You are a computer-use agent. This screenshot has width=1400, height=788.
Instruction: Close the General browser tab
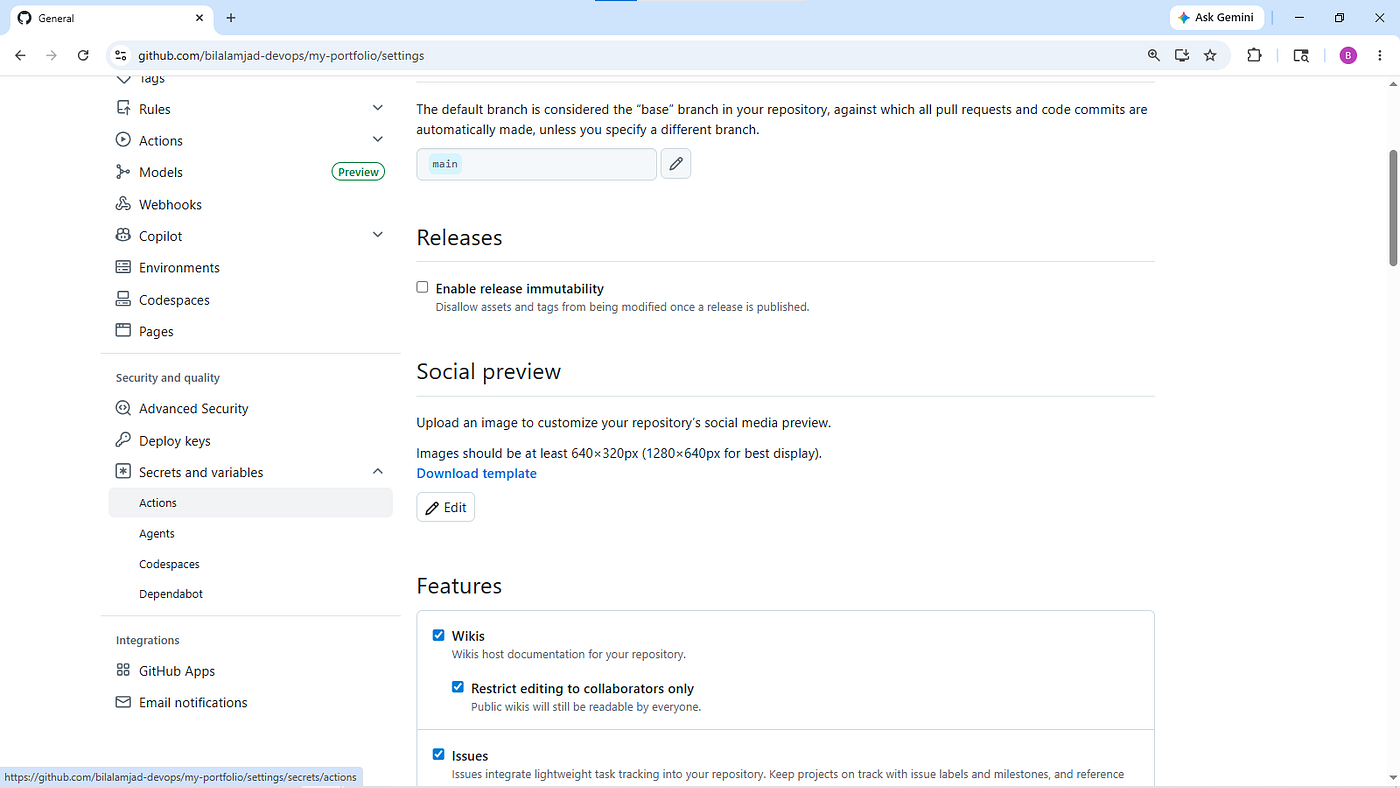[199, 18]
